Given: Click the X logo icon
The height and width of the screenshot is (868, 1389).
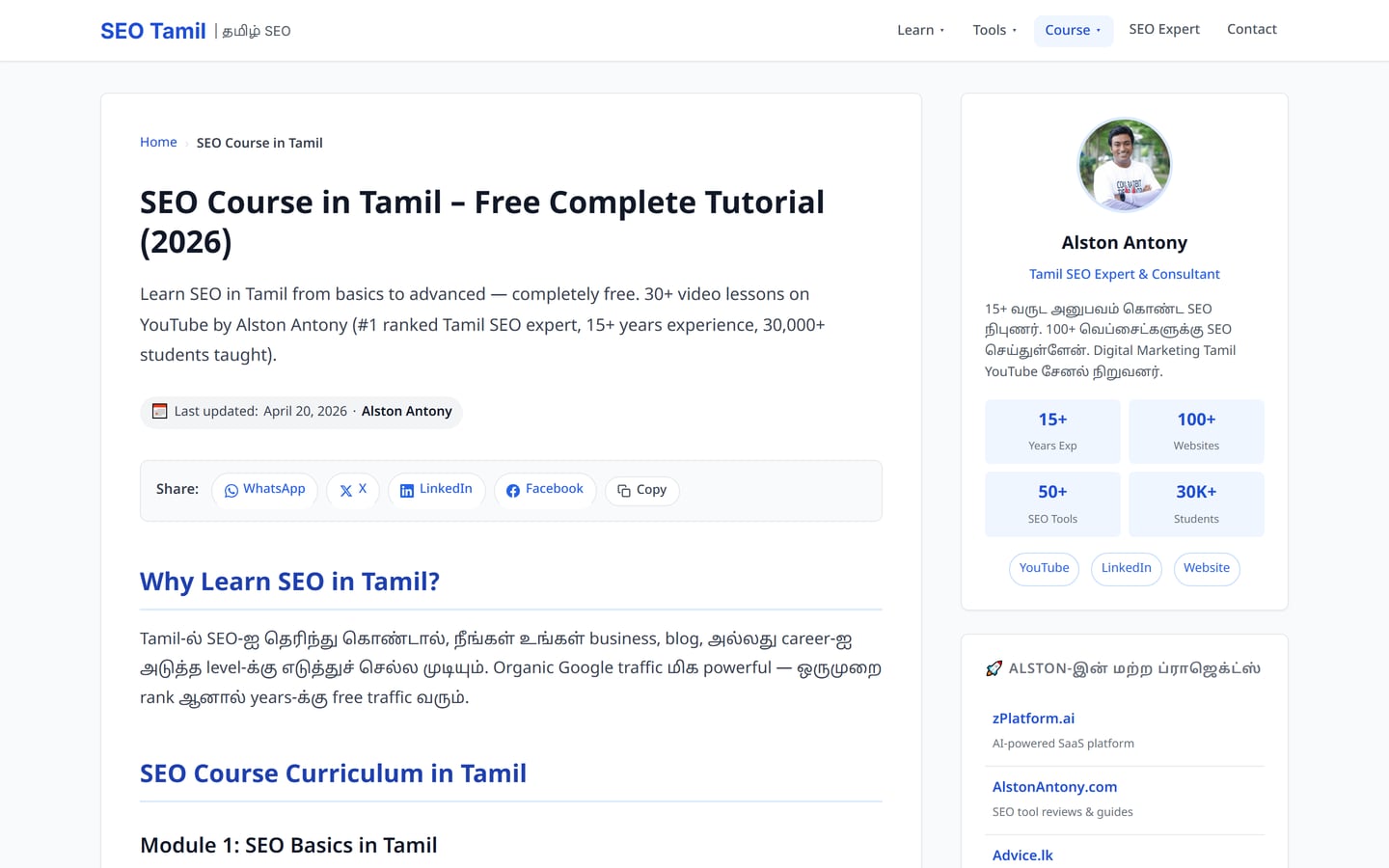Looking at the screenshot, I should click(345, 491).
